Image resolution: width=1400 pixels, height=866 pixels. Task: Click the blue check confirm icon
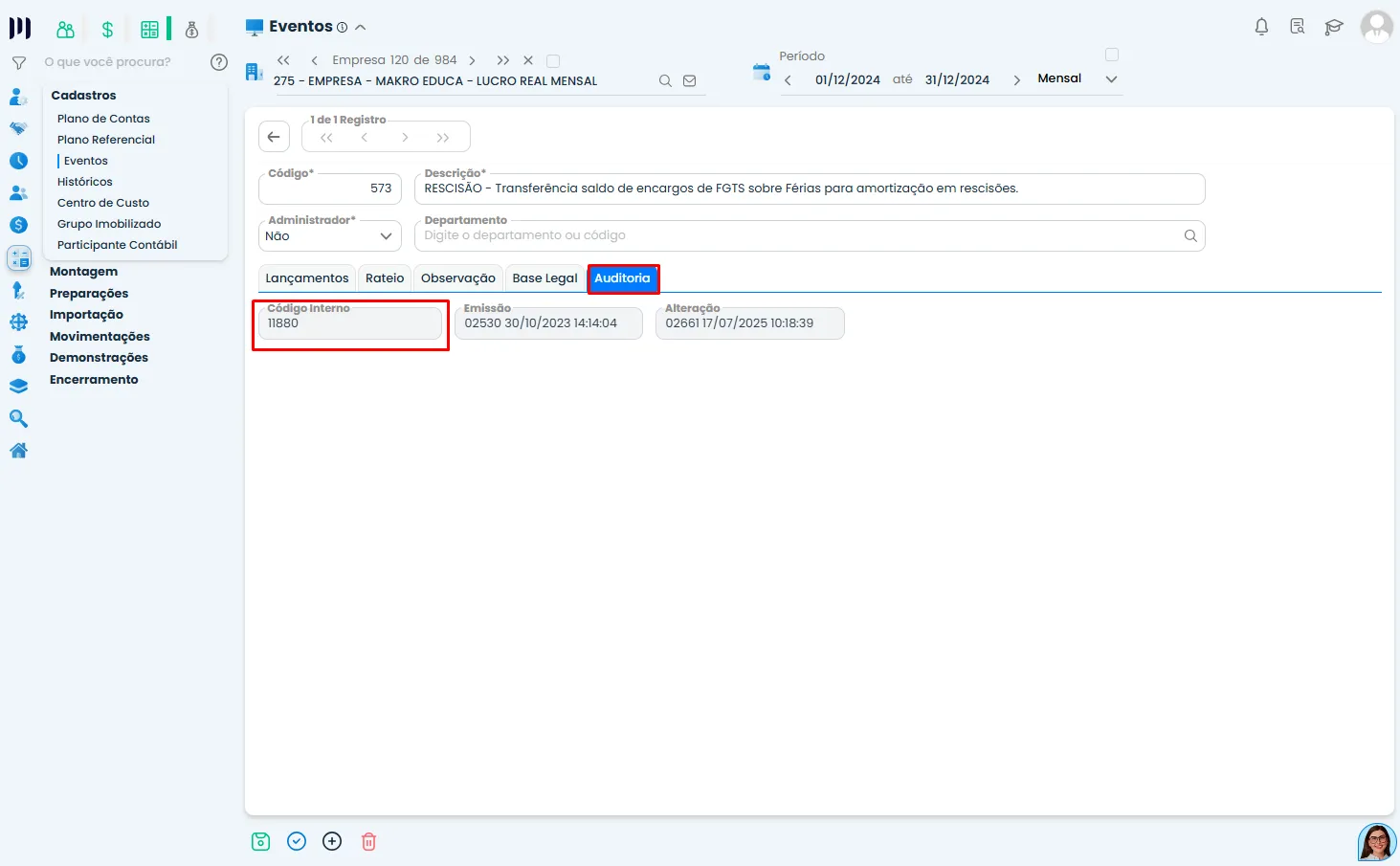pos(297,841)
